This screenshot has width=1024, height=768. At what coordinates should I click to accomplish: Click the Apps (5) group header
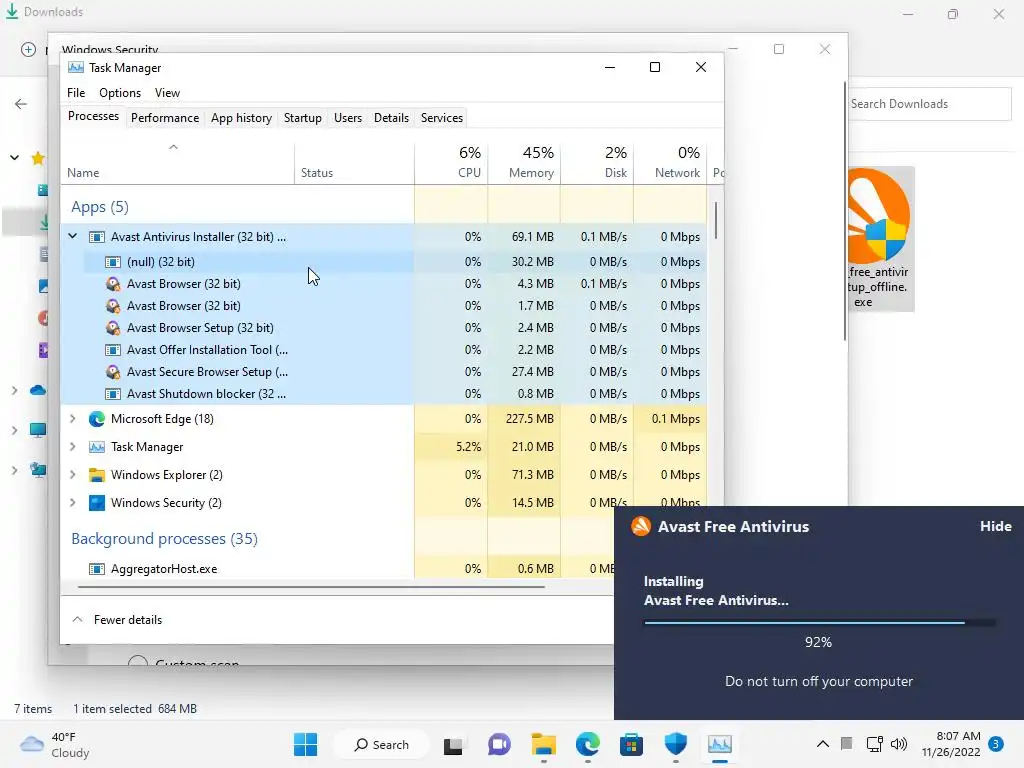click(100, 207)
